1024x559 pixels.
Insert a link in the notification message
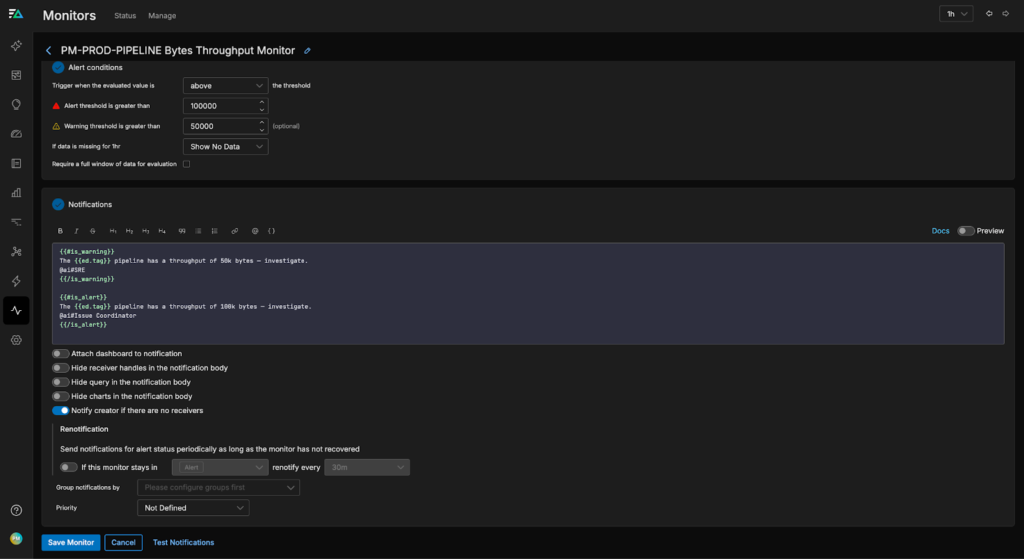[x=235, y=231]
